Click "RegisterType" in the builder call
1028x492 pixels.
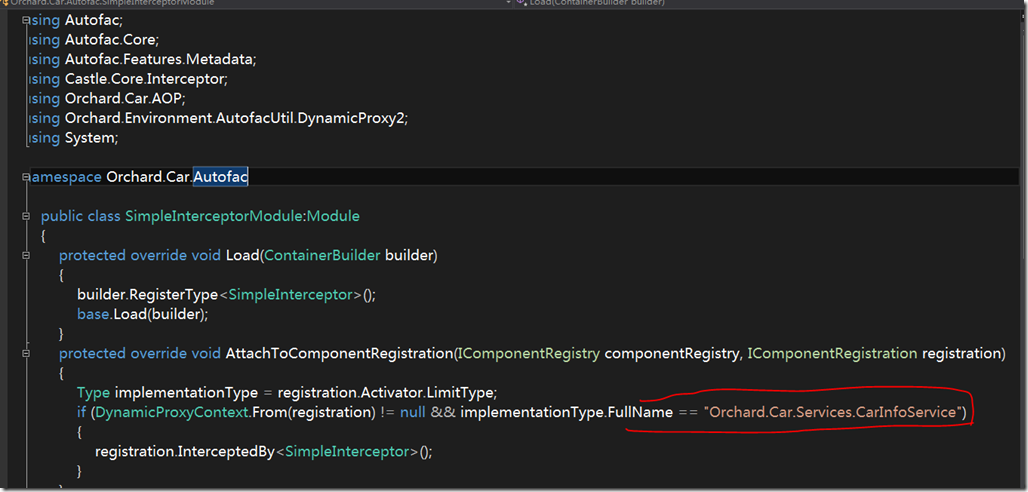click(174, 295)
